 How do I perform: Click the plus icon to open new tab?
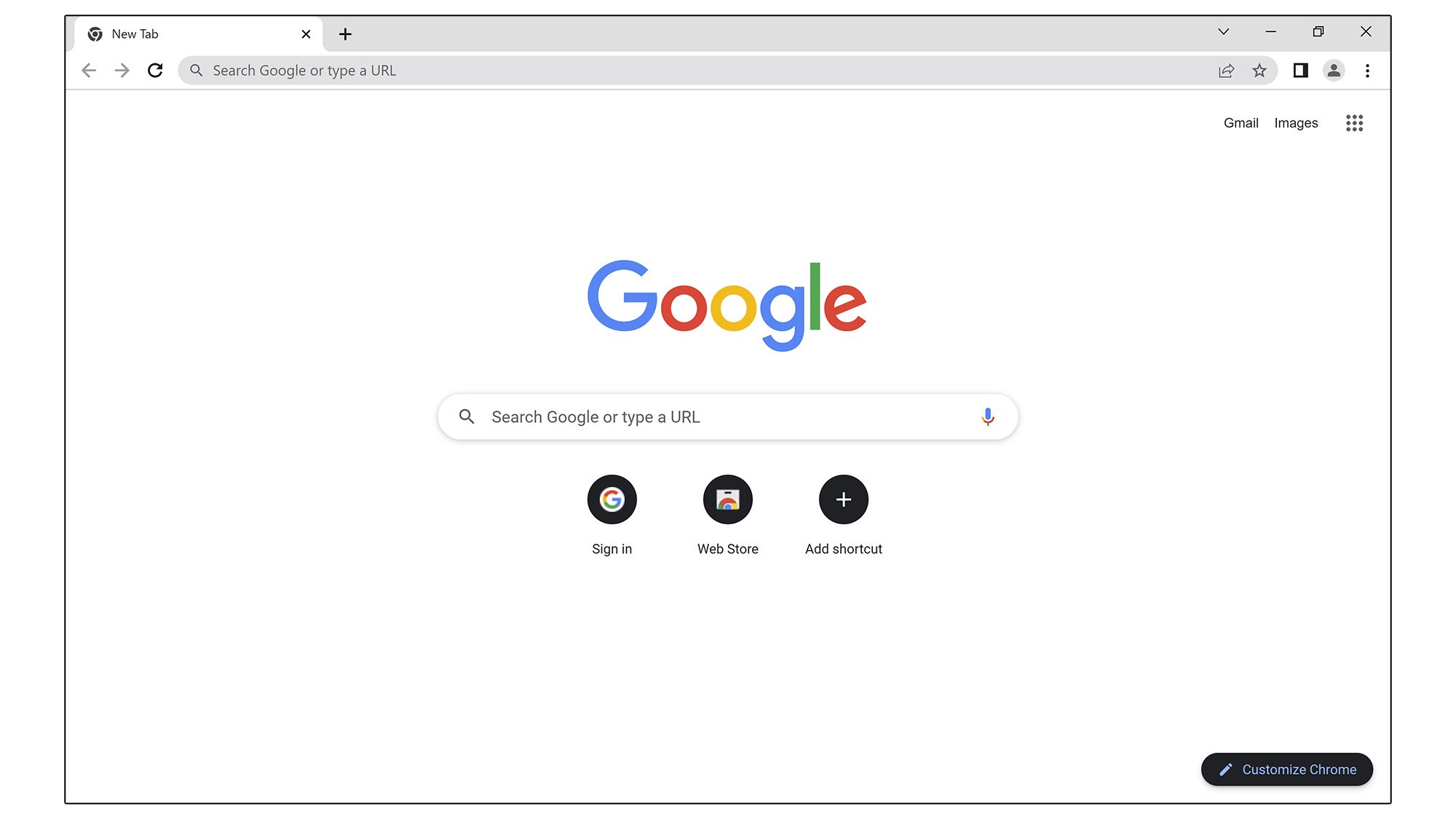[x=345, y=34]
